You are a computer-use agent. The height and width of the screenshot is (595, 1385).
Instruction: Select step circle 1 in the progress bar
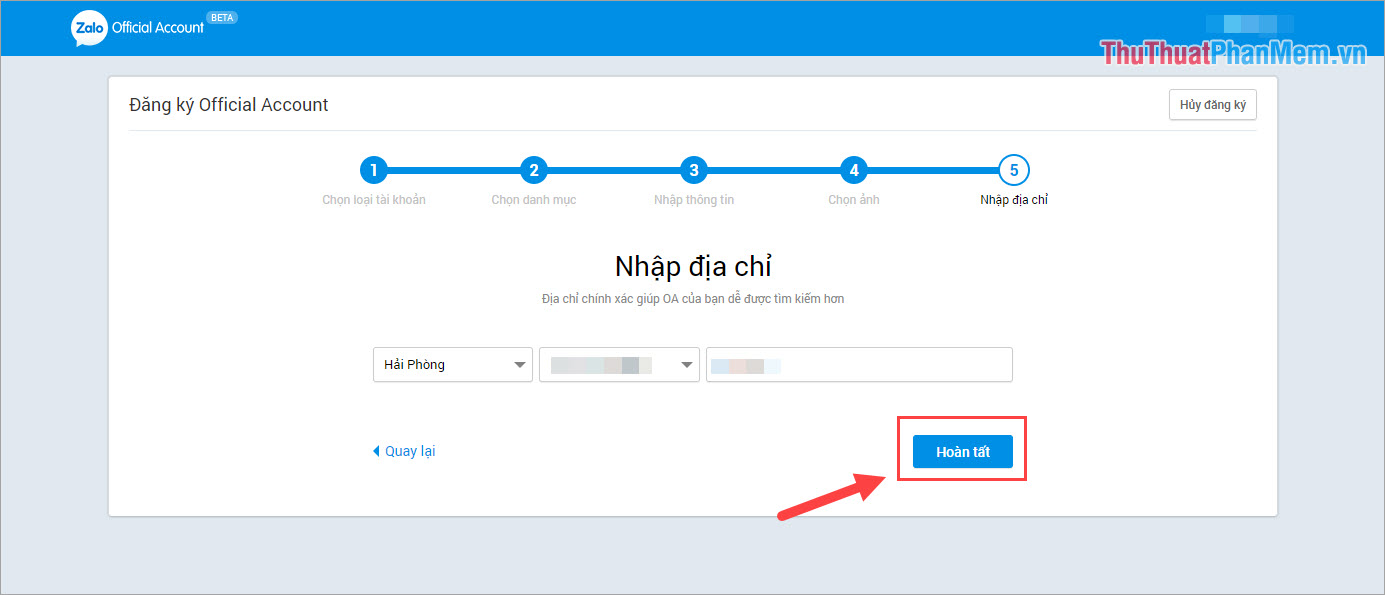(x=373, y=170)
